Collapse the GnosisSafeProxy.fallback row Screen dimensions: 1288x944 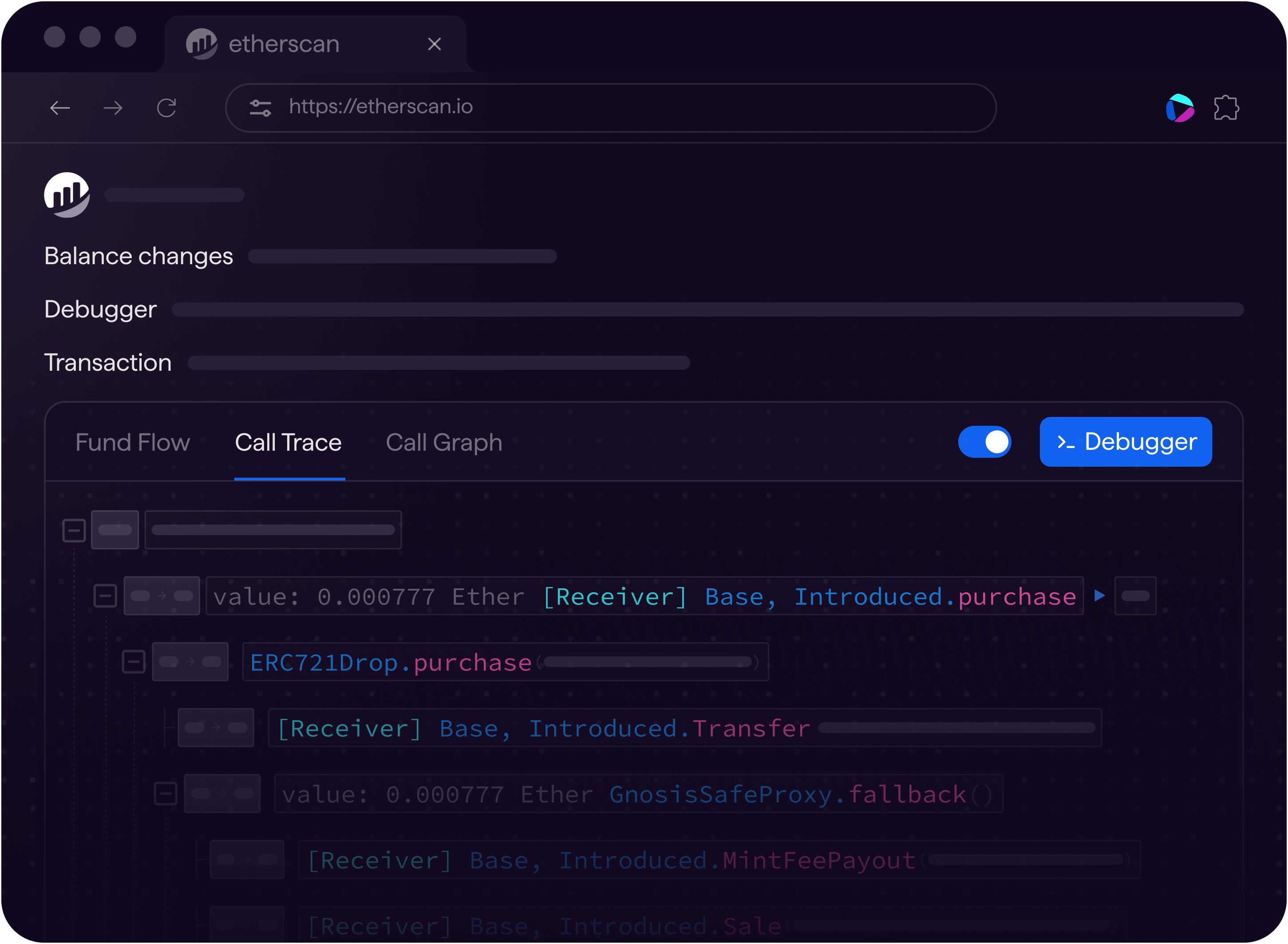point(166,794)
